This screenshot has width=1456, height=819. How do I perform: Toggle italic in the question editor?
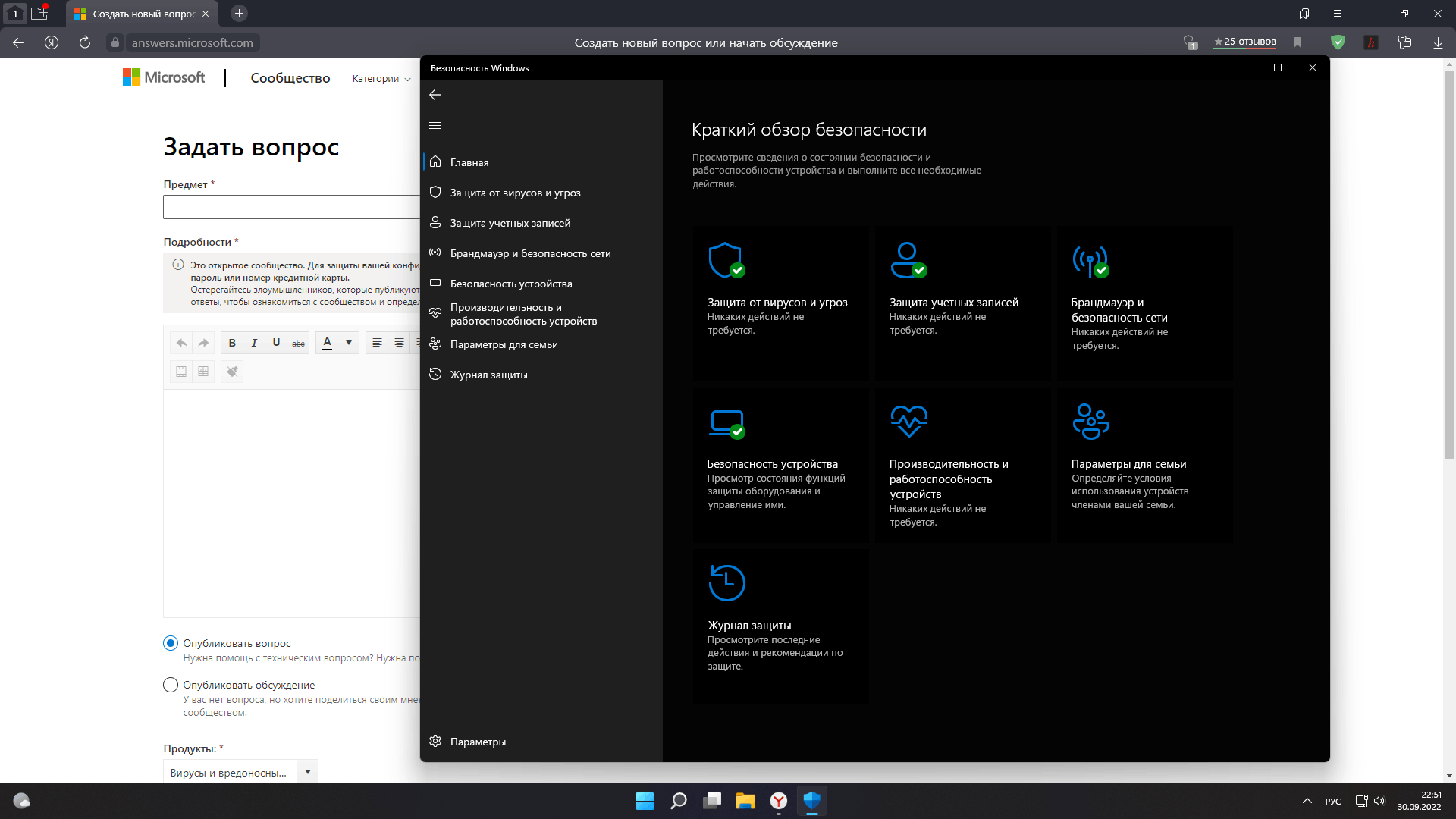tap(254, 343)
